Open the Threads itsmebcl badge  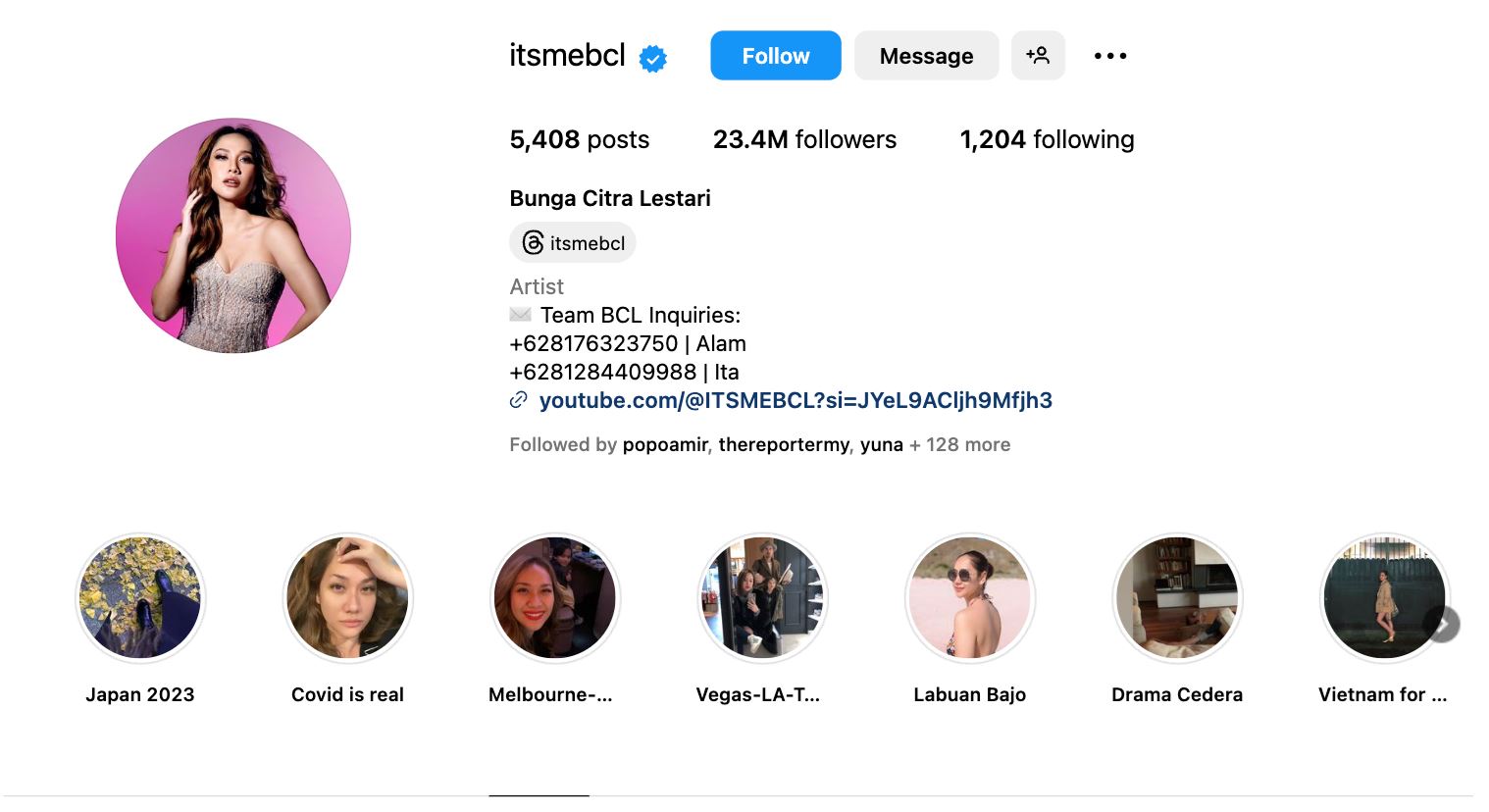tap(573, 243)
